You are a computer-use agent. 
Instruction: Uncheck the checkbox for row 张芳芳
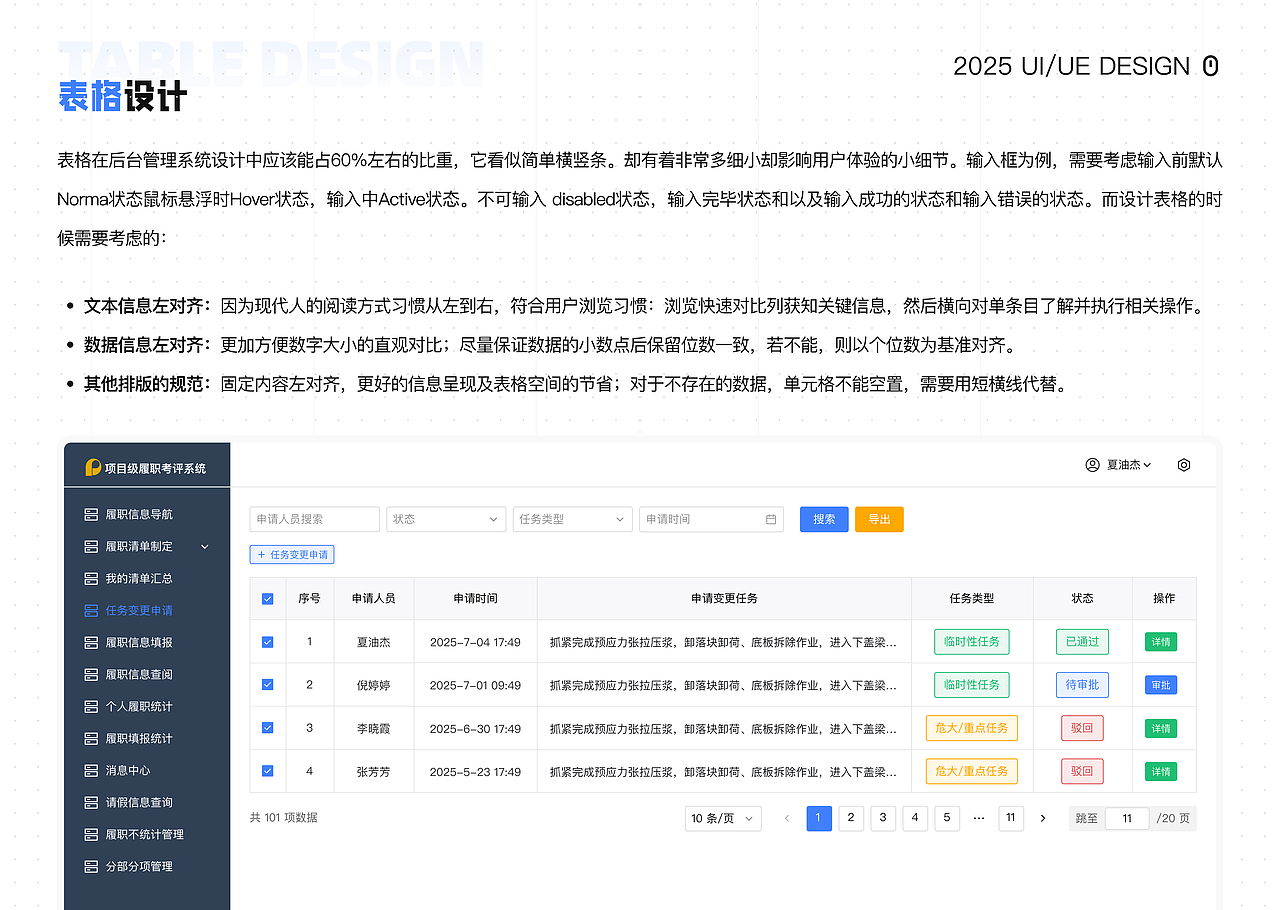coord(267,771)
